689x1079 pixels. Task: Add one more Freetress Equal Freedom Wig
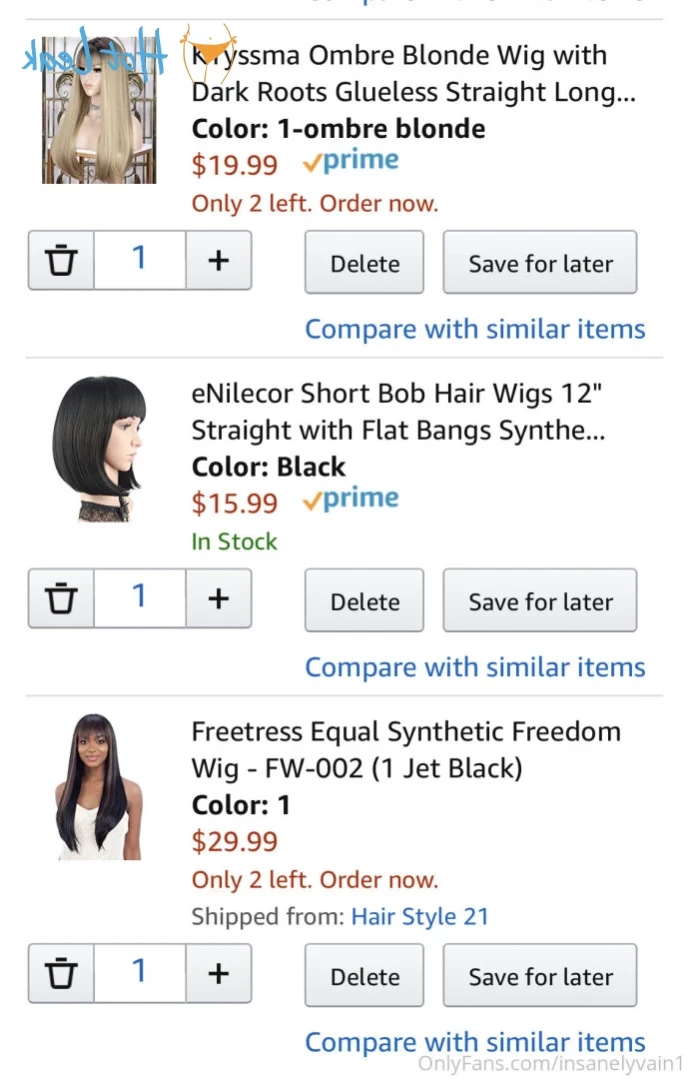218,973
